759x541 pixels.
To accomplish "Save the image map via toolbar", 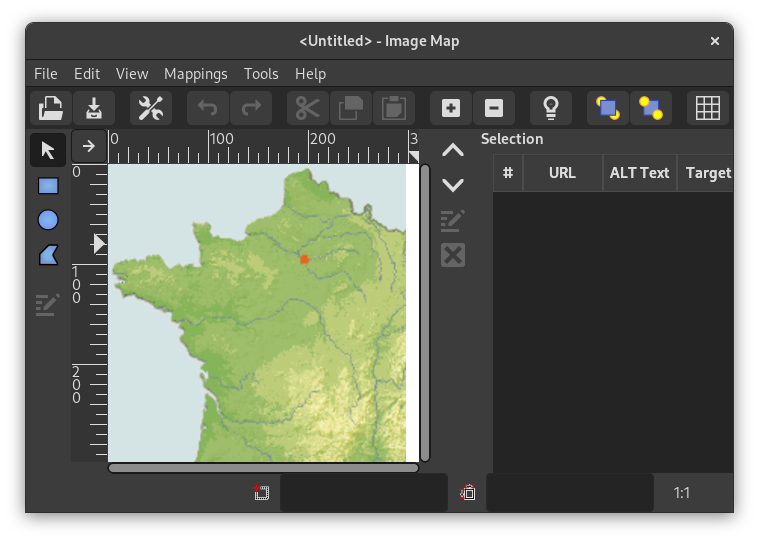I will pos(93,108).
